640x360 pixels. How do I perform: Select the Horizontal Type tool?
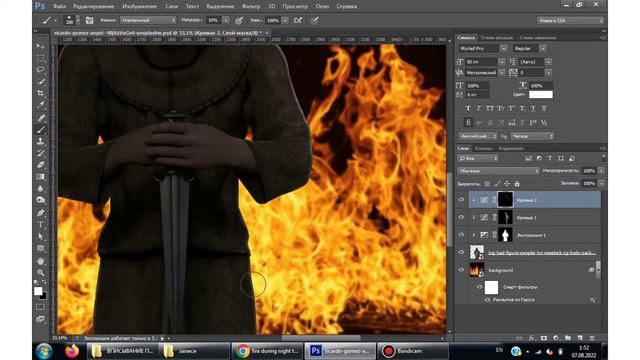click(x=40, y=225)
